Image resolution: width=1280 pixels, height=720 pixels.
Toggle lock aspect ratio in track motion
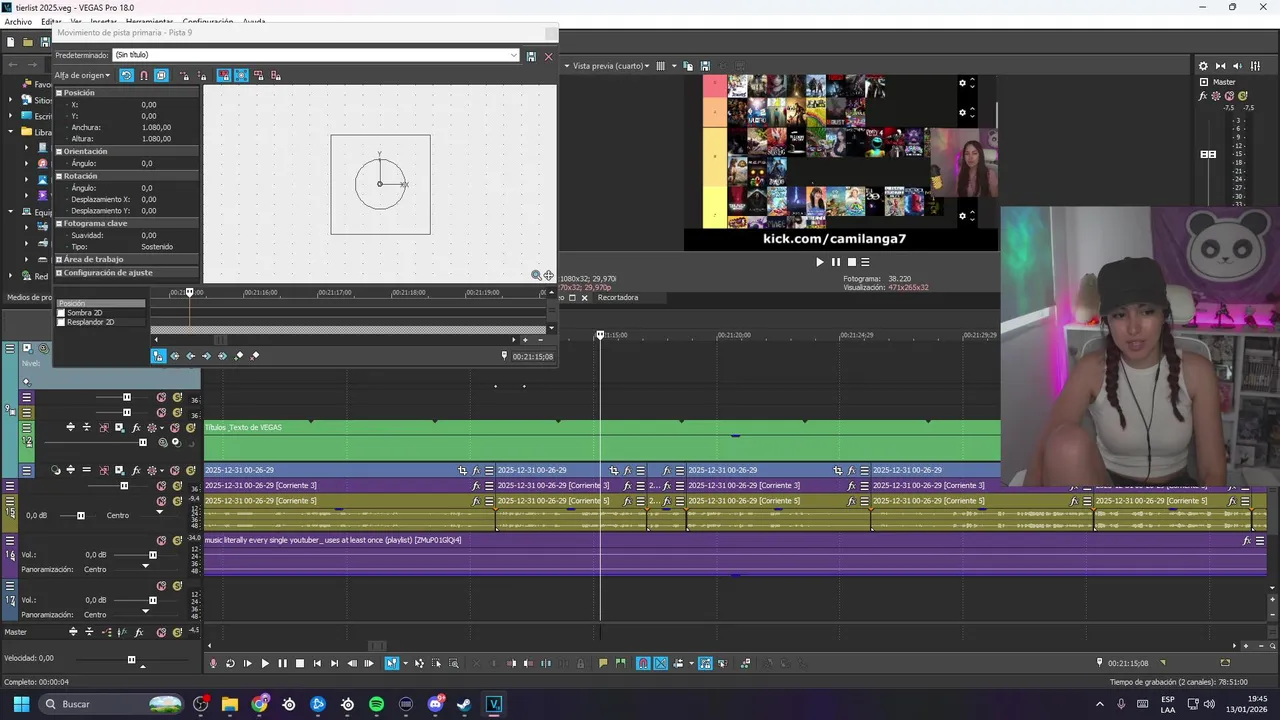[x=223, y=75]
